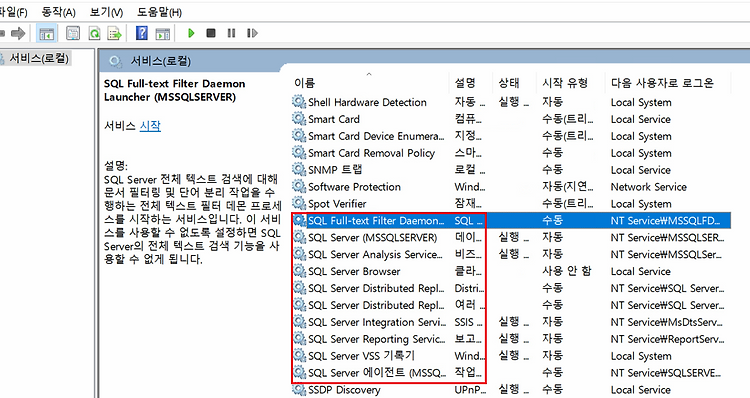Viewport: 750px width, 398px height.
Task: Click the Restart Service toolbar icon
Action: click(252, 33)
